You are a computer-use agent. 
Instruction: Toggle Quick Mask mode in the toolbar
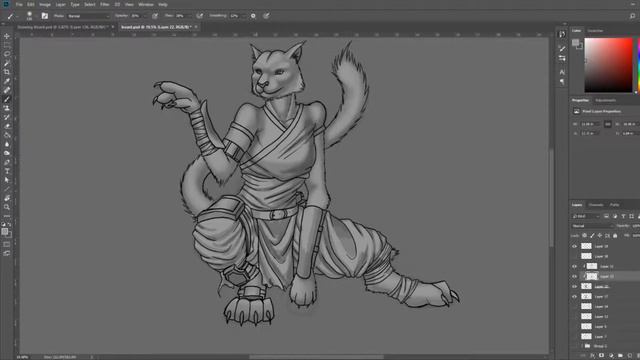[7, 244]
